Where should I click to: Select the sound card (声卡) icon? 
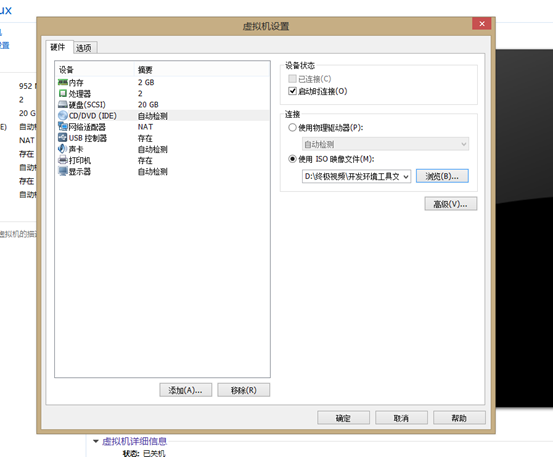click(63, 149)
